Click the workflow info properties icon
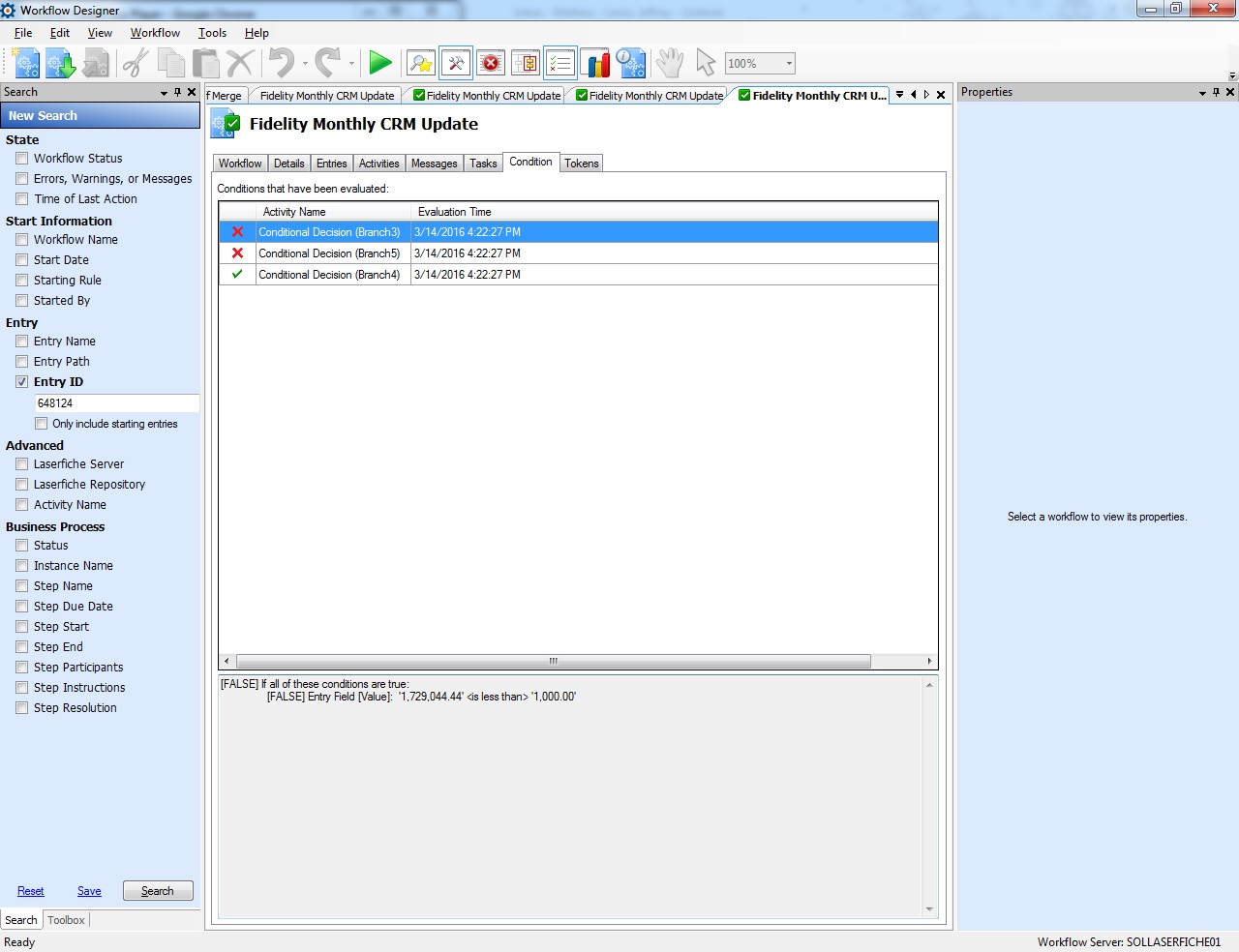 coord(630,64)
